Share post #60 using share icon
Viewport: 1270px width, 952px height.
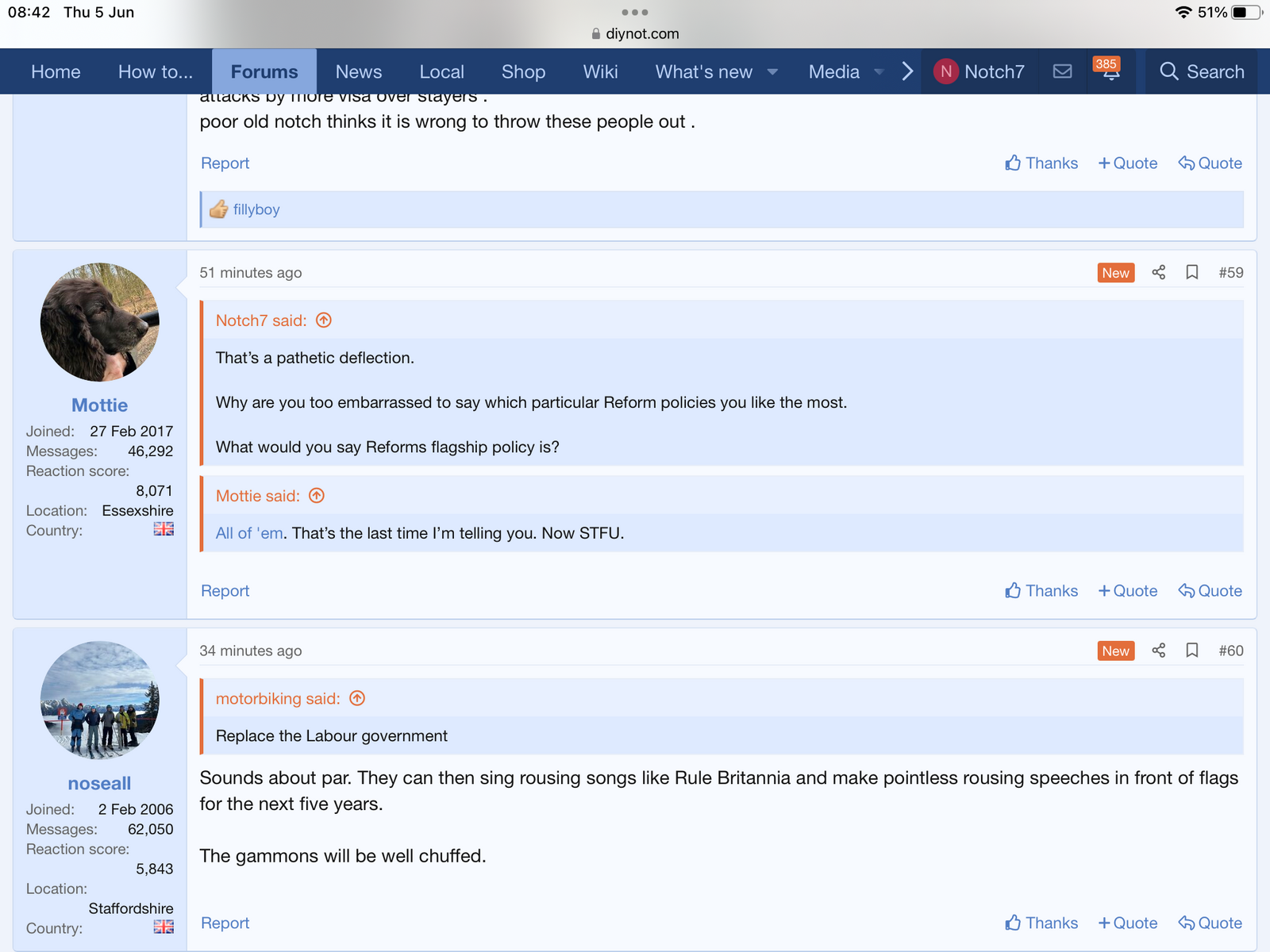1158,651
